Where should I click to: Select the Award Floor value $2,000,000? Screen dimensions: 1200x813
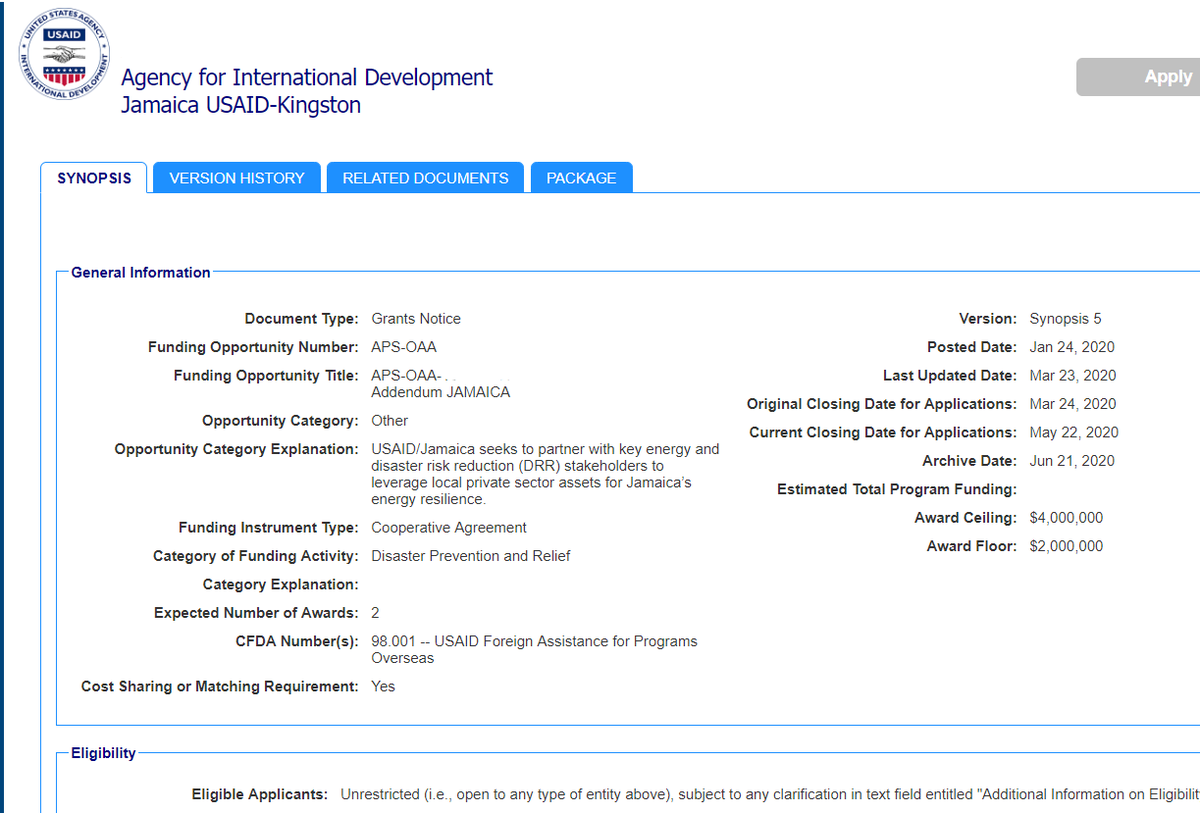tap(1066, 546)
